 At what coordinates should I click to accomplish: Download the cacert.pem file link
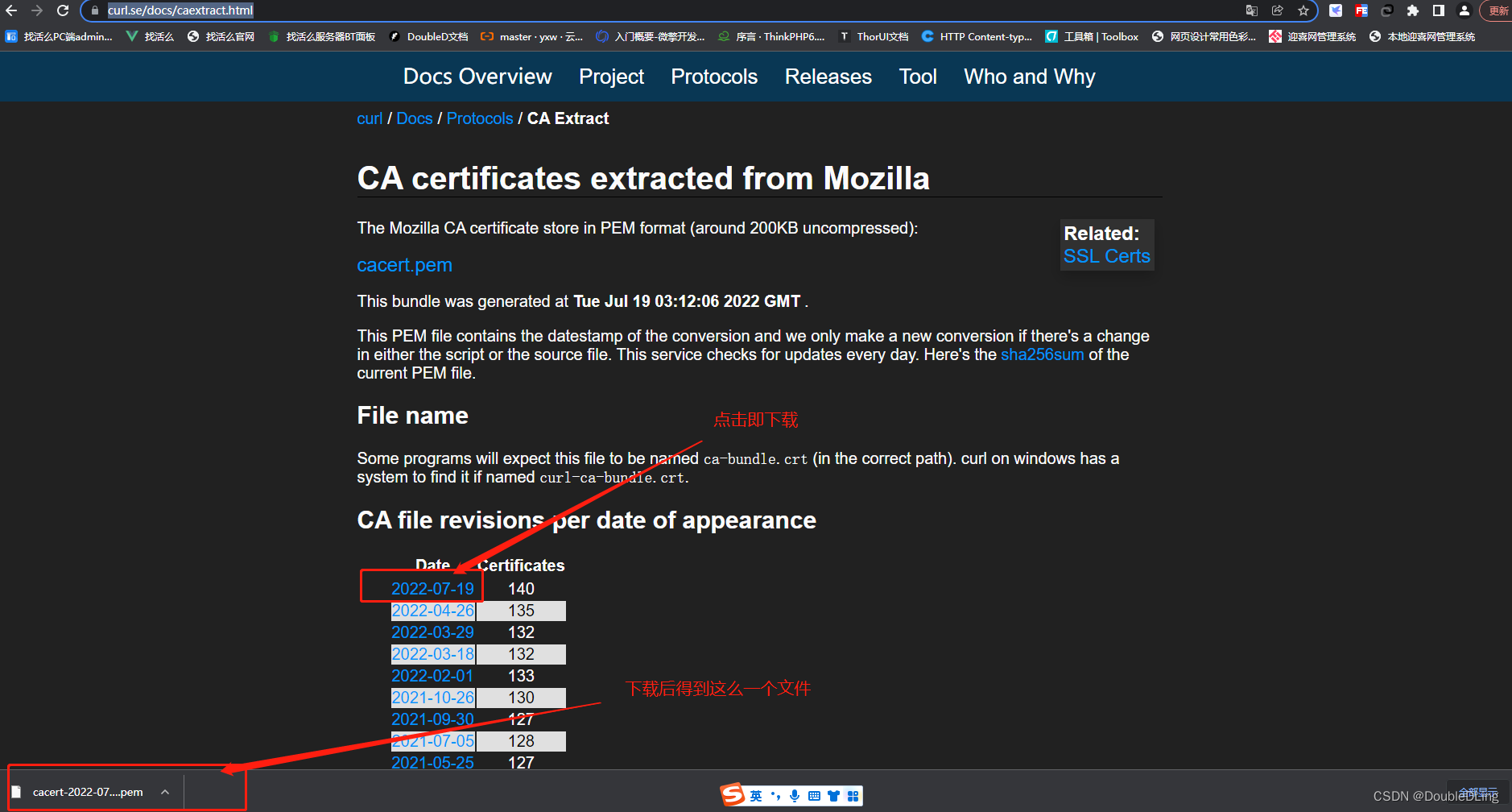(x=404, y=265)
